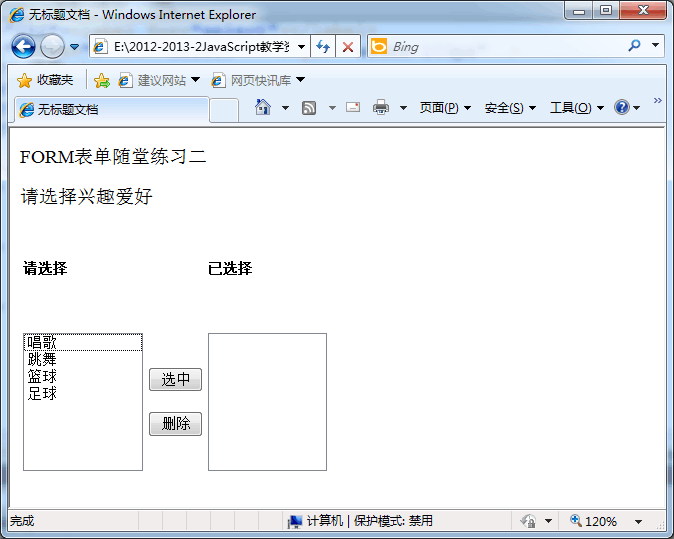Click the Home icon
This screenshot has height=539, width=674.
click(263, 107)
